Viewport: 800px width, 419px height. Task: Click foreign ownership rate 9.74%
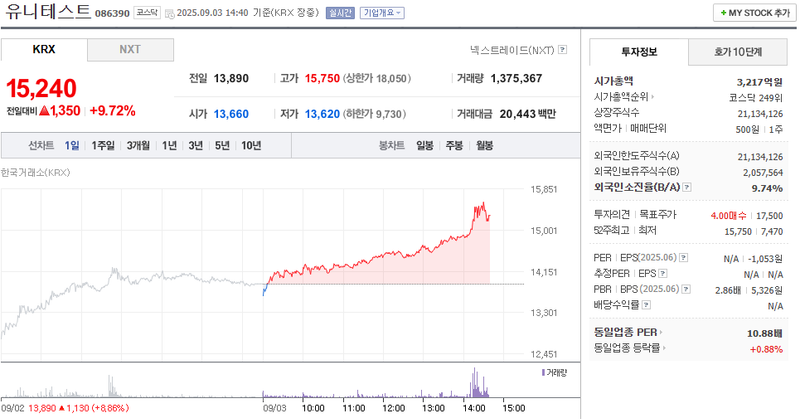(x=767, y=188)
